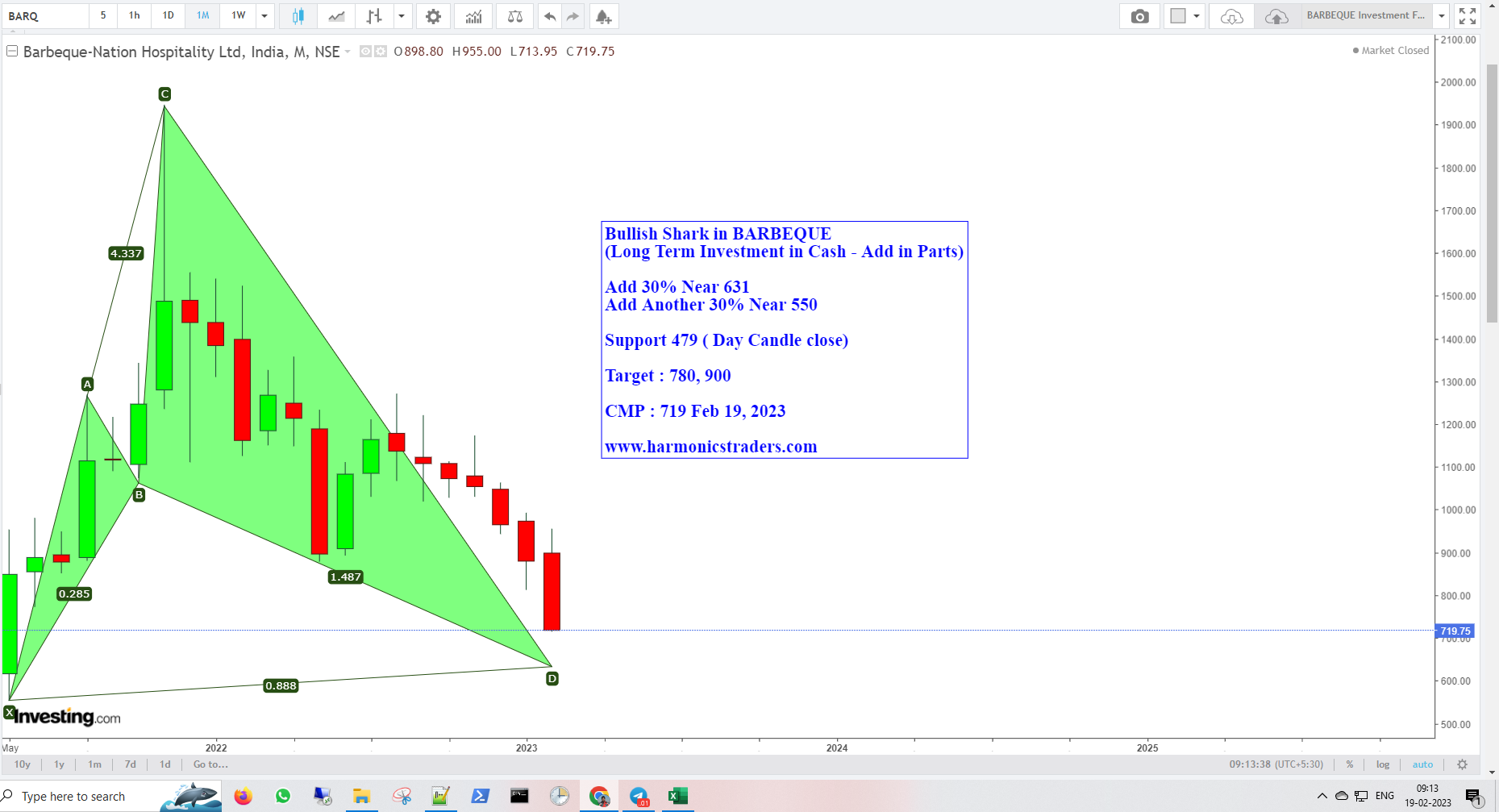The image size is (1499, 812).
Task: Select the 5 minute timeframe
Action: tap(103, 16)
